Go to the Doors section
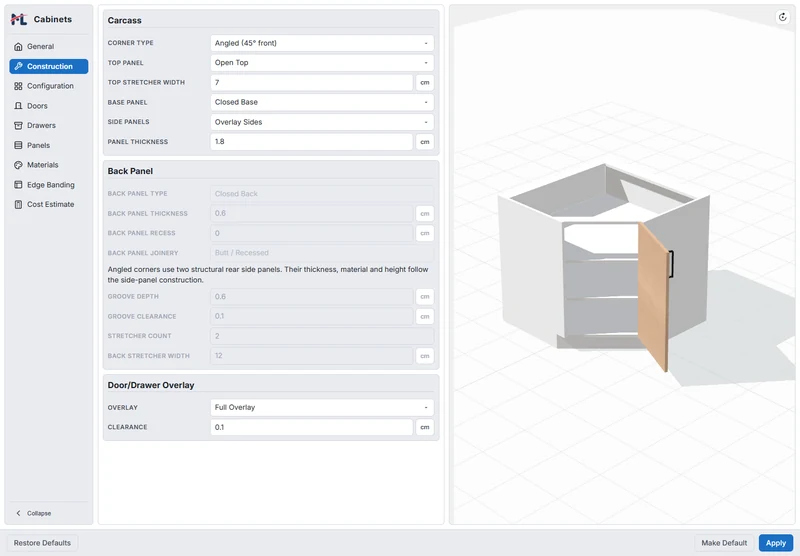 tap(48, 106)
